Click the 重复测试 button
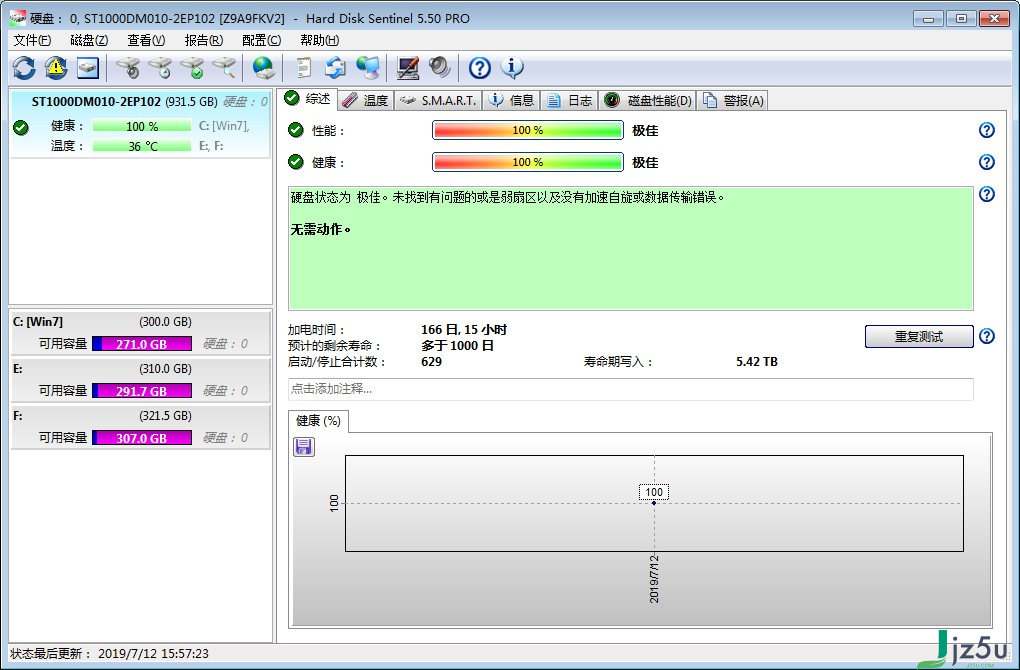Viewport: 1020px width, 670px height. coord(919,336)
